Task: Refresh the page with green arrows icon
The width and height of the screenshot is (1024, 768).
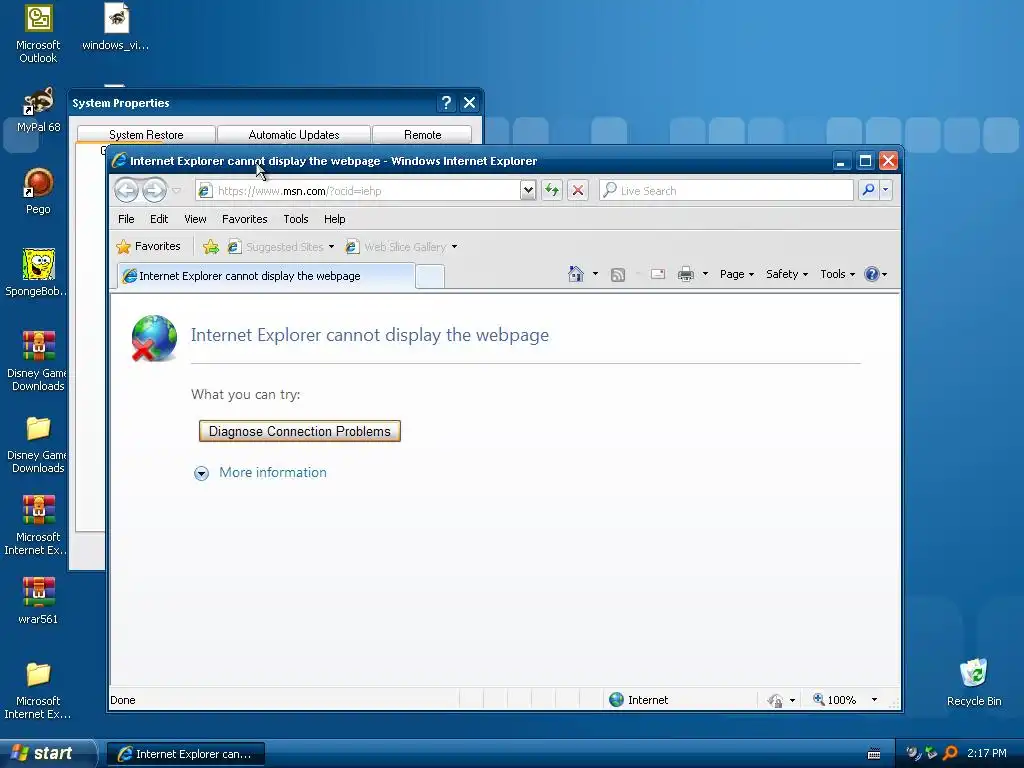Action: [552, 191]
